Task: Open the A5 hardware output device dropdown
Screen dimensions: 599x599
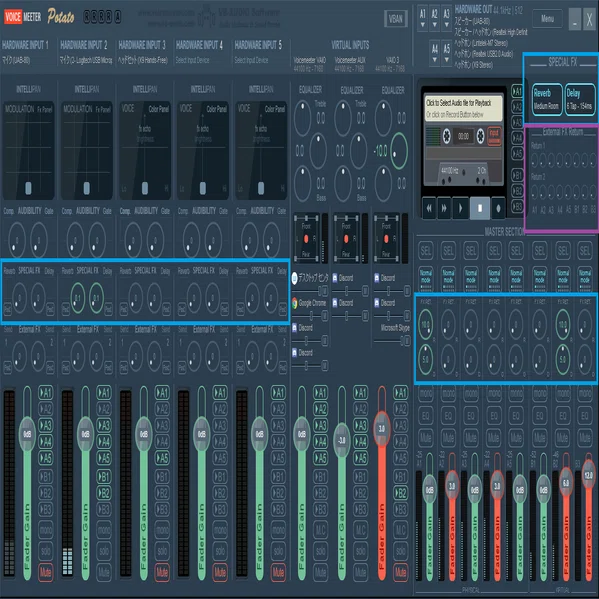Action: click(x=446, y=53)
